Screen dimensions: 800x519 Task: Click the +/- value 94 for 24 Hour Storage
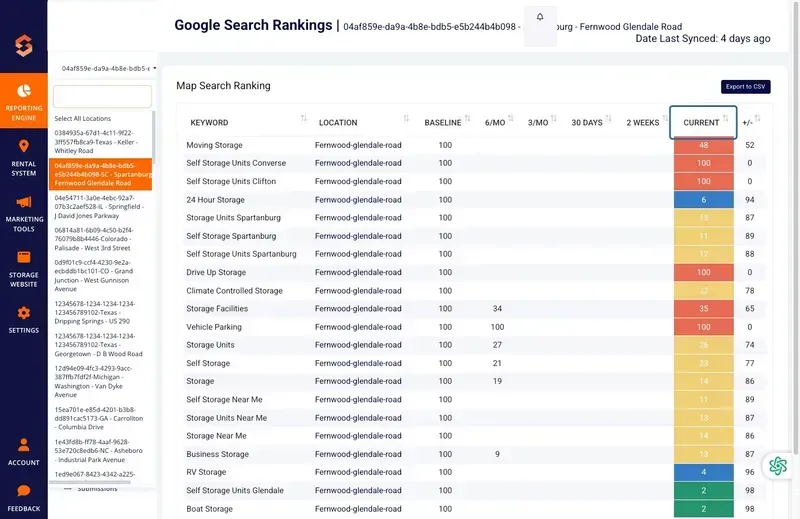point(749,200)
